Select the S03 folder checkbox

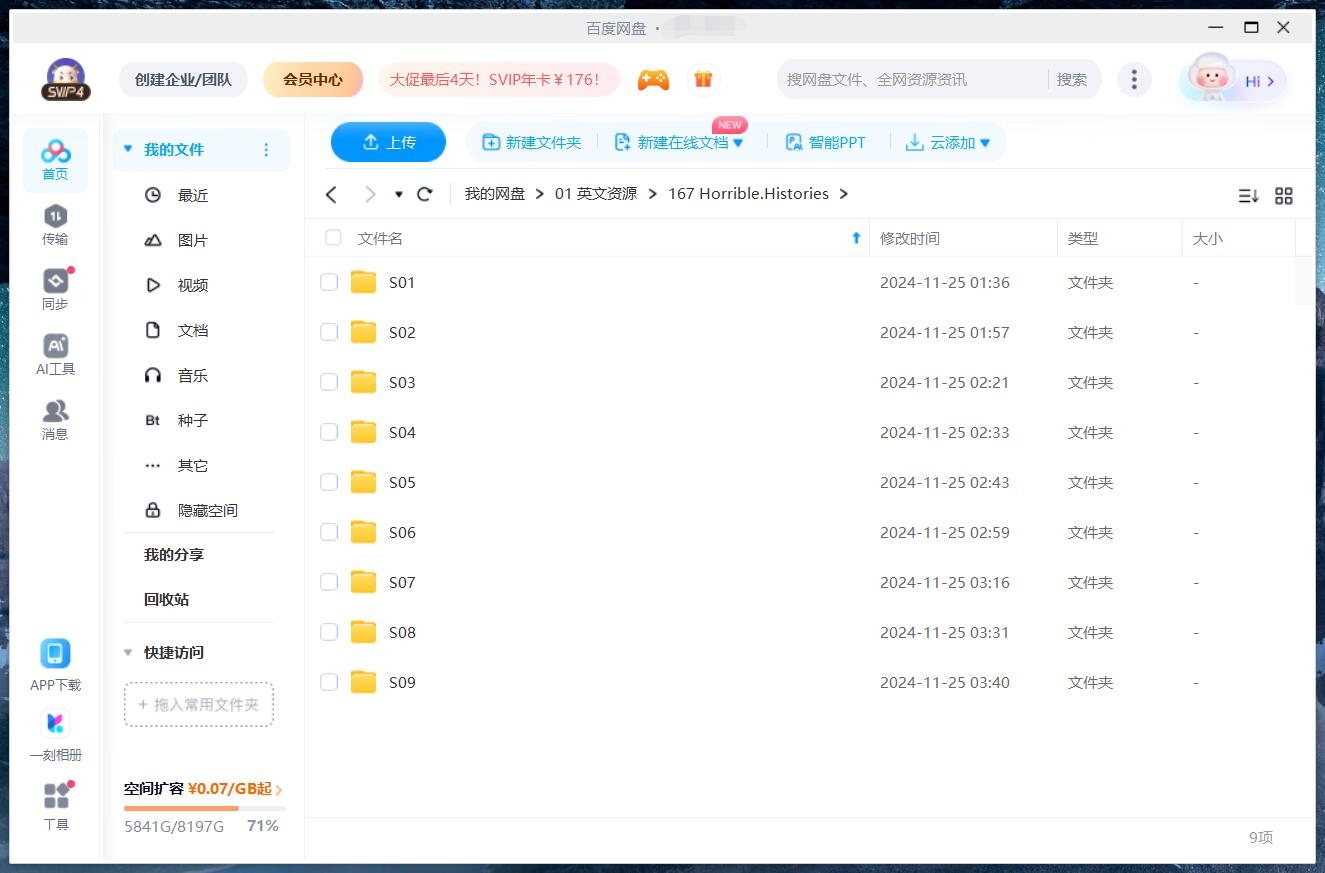(x=329, y=382)
